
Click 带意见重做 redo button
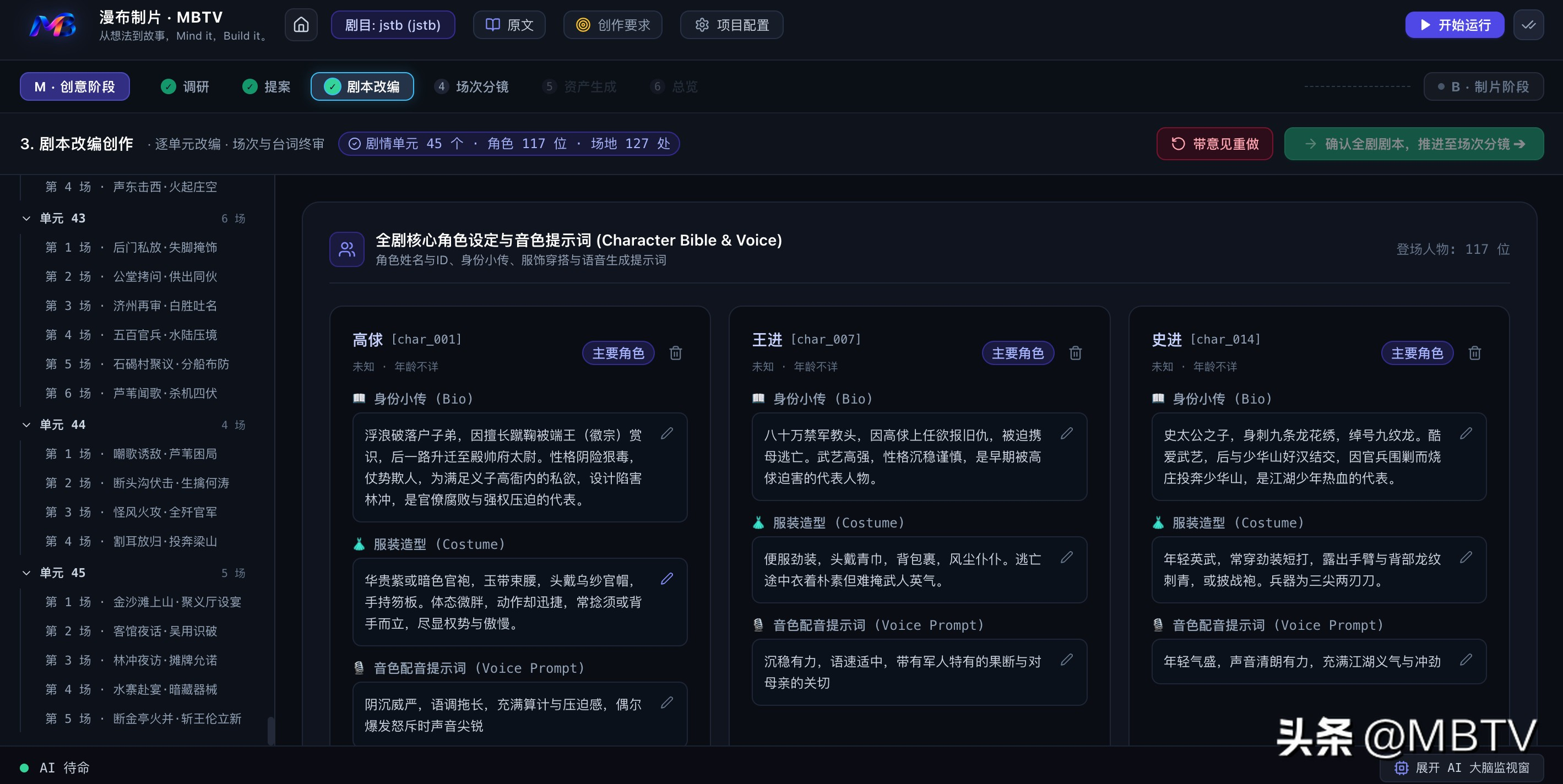1215,144
